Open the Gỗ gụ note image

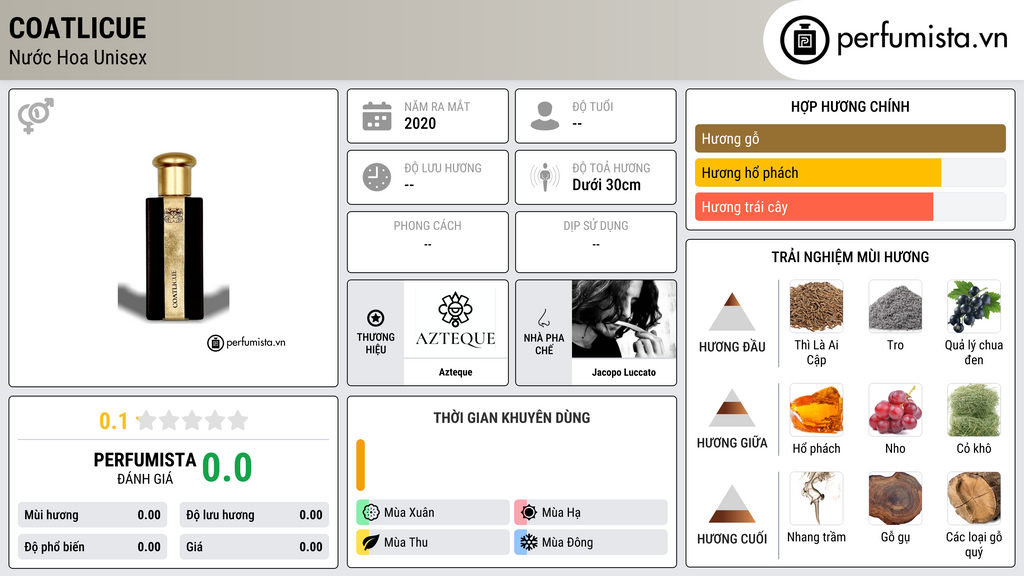click(x=895, y=498)
